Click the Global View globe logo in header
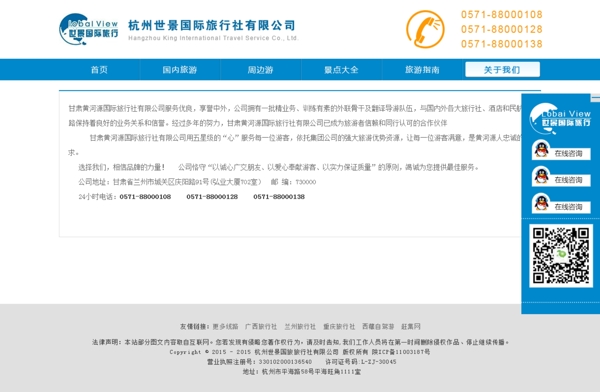This screenshot has height=392, width=600. tap(88, 29)
